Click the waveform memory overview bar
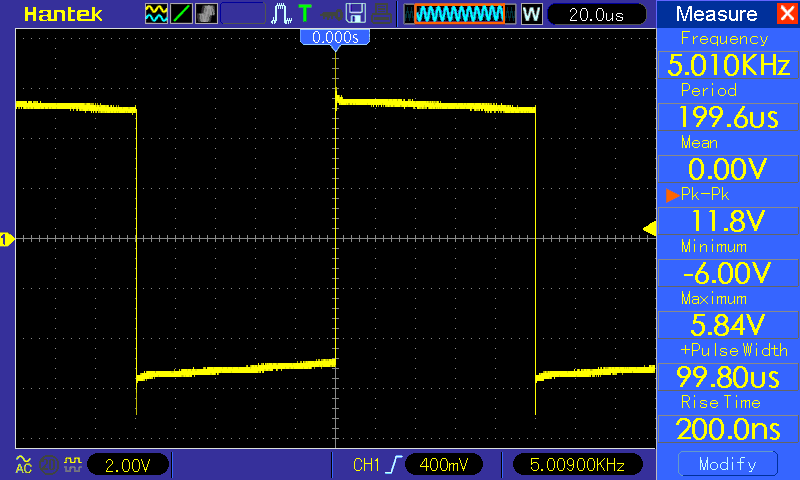Image resolution: width=800 pixels, height=480 pixels. point(460,14)
